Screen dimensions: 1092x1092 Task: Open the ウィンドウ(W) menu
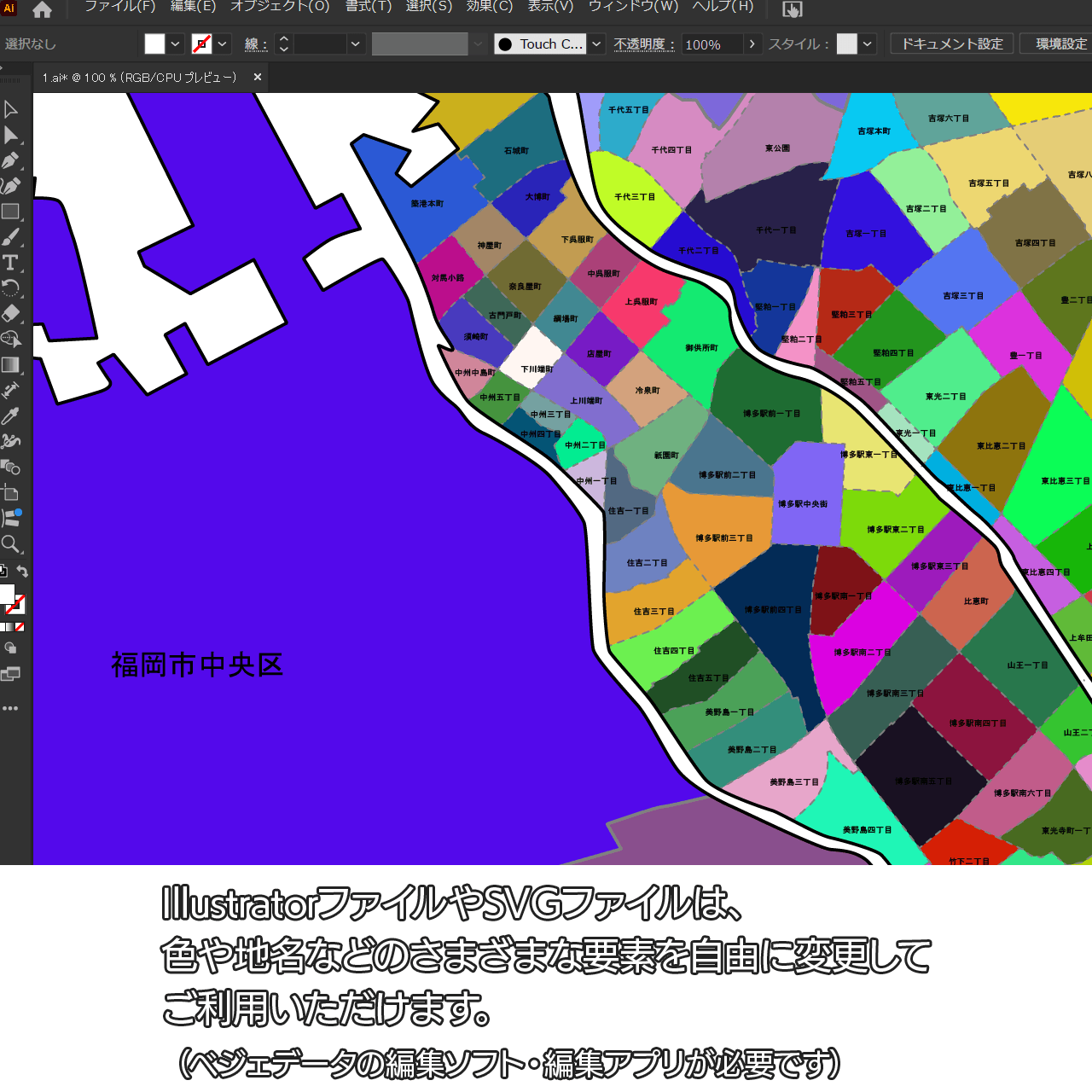(x=634, y=7)
